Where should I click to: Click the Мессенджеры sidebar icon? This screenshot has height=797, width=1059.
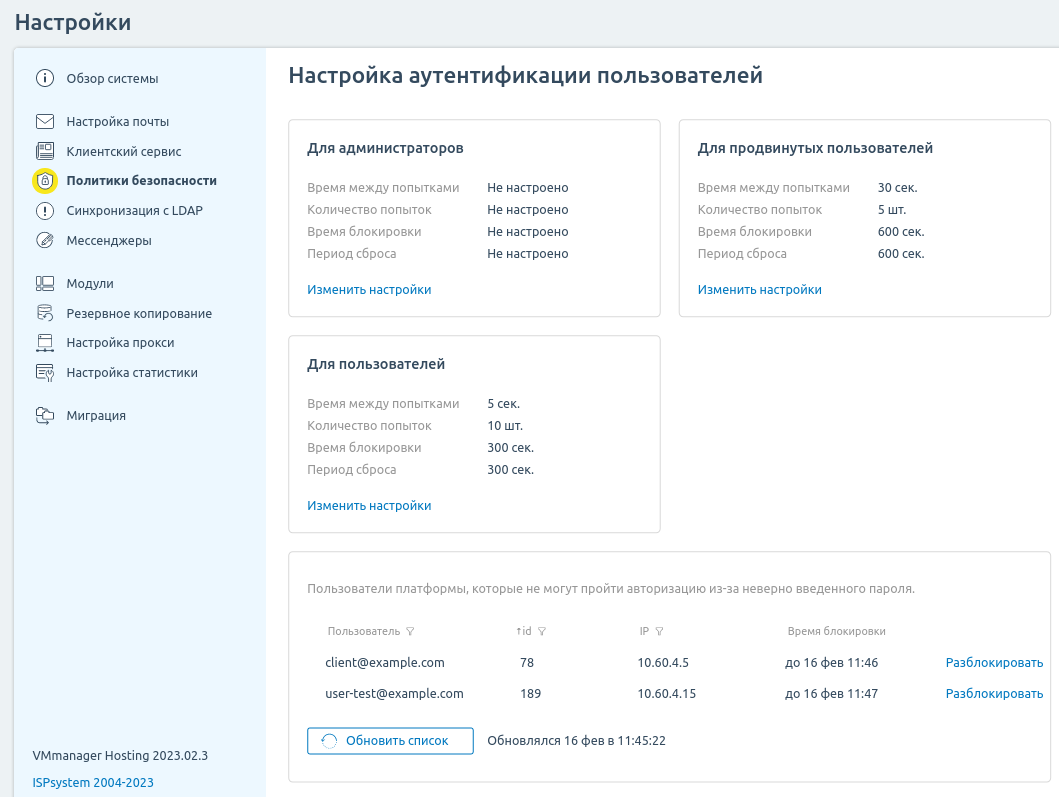tap(45, 240)
